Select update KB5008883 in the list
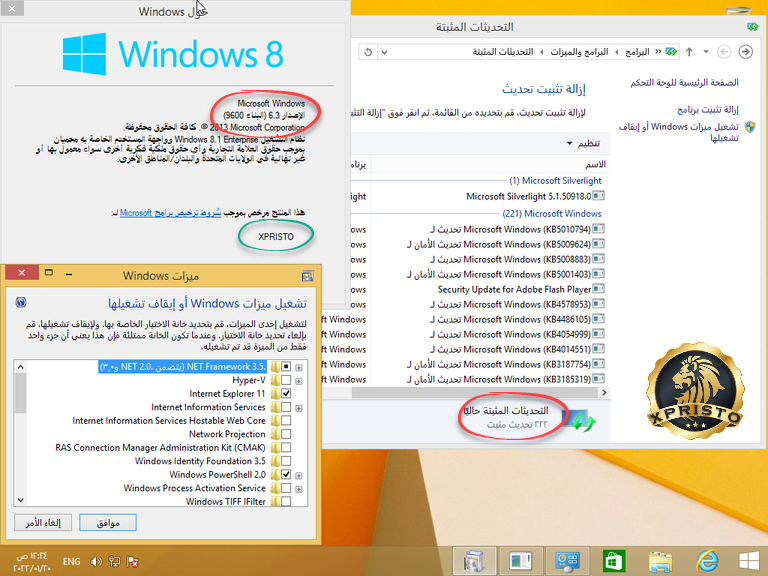 pyautogui.click(x=517, y=259)
